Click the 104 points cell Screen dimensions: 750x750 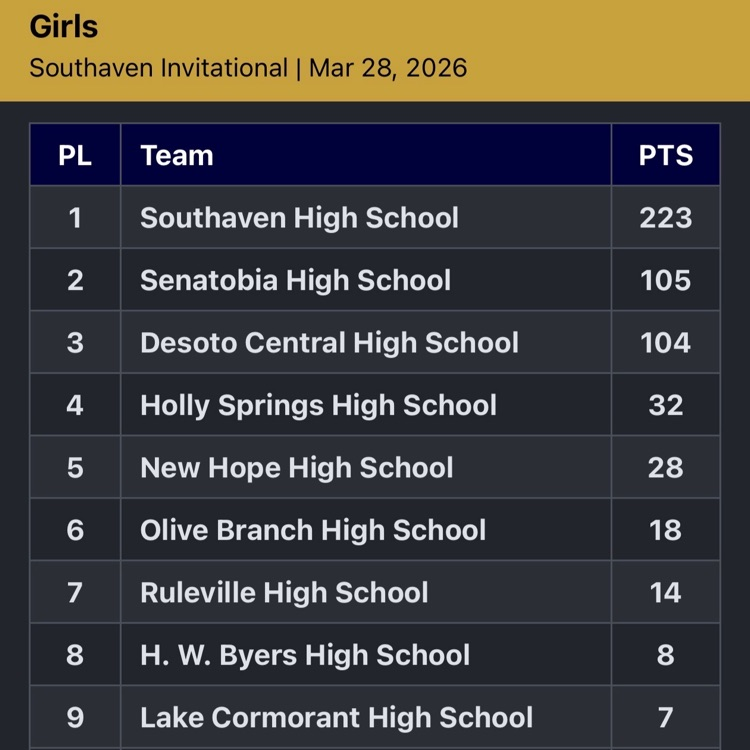665,343
